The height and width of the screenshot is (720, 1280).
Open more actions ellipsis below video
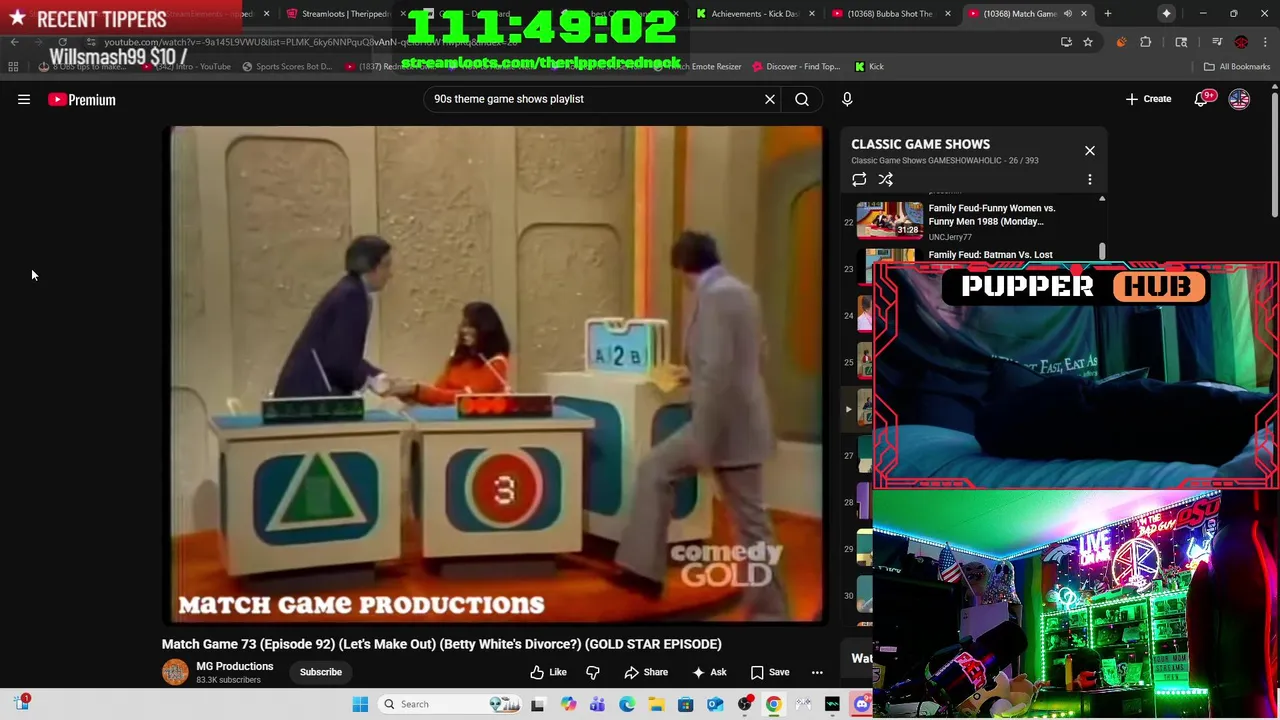pyautogui.click(x=817, y=672)
